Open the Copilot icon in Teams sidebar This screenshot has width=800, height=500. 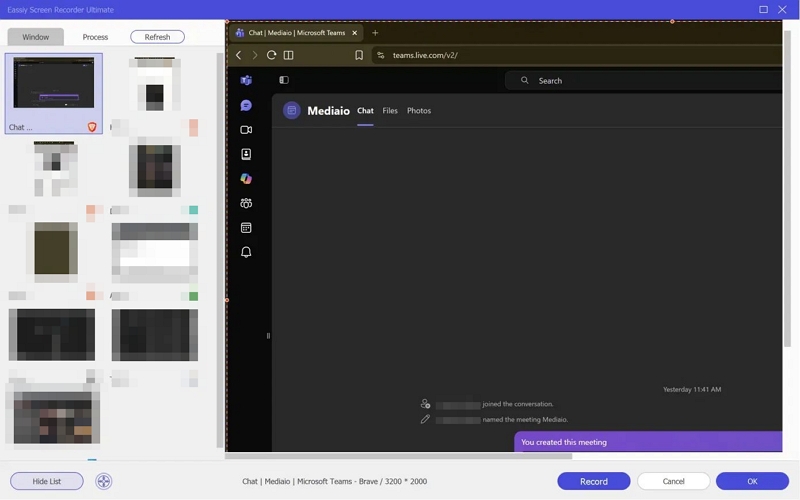click(246, 179)
